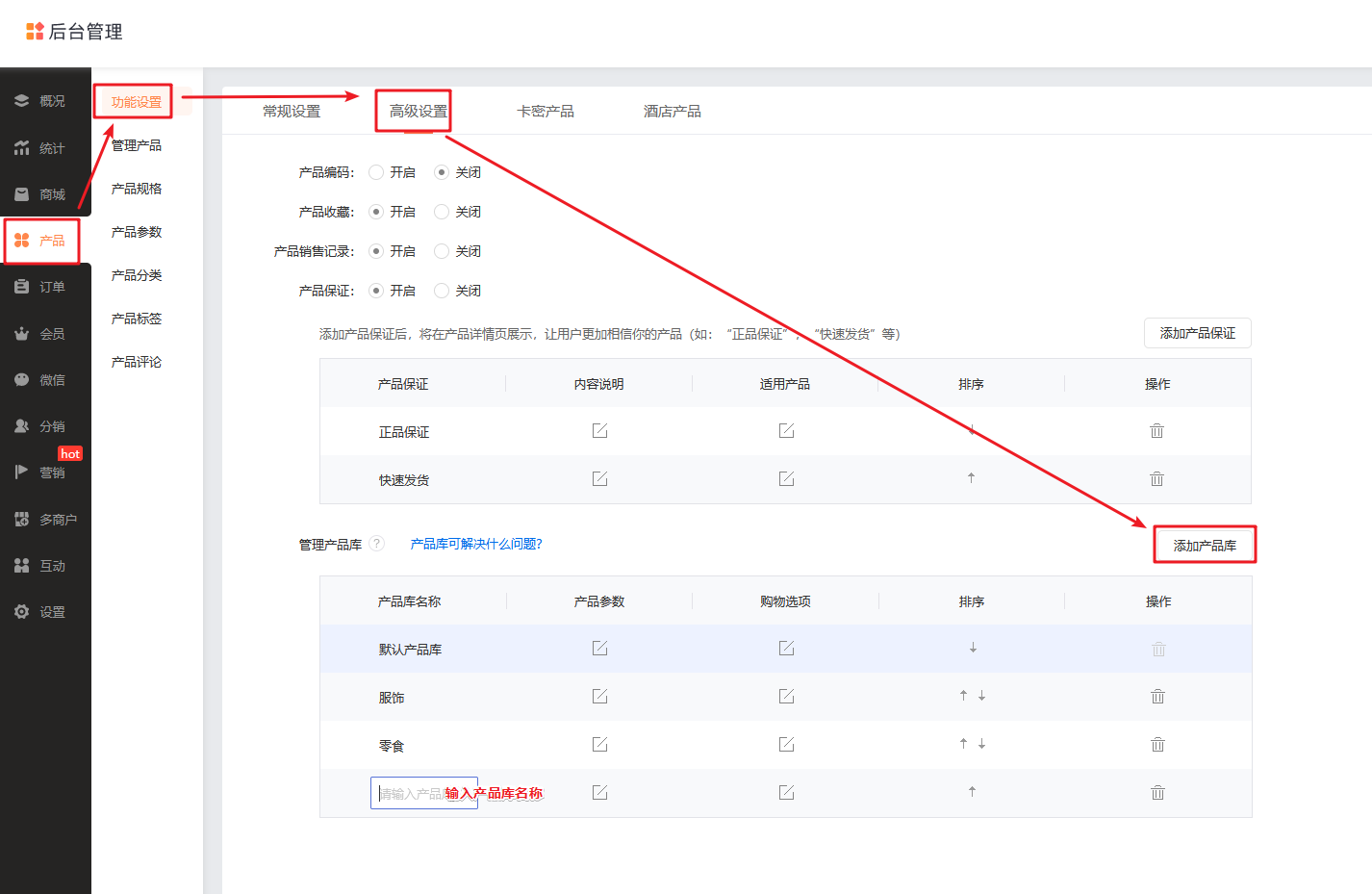Open the help question mark beside 管理产品库
The height and width of the screenshot is (894, 1372).
[376, 543]
